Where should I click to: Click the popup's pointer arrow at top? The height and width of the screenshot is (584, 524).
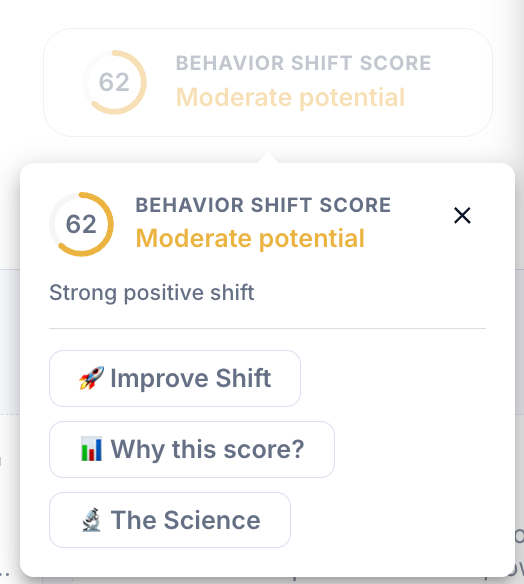(x=268, y=158)
